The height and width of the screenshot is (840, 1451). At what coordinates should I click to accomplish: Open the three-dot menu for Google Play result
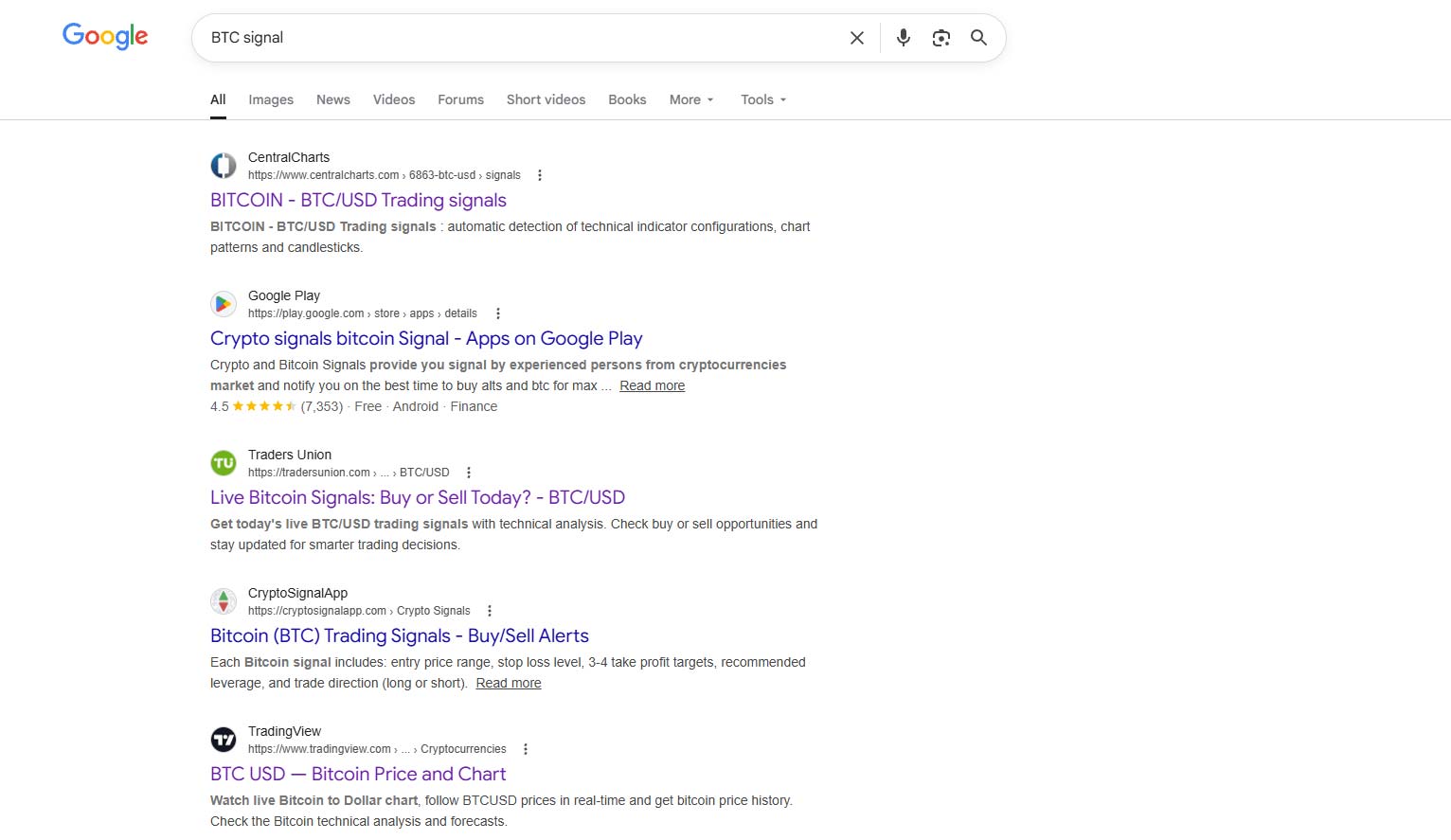pos(498,313)
